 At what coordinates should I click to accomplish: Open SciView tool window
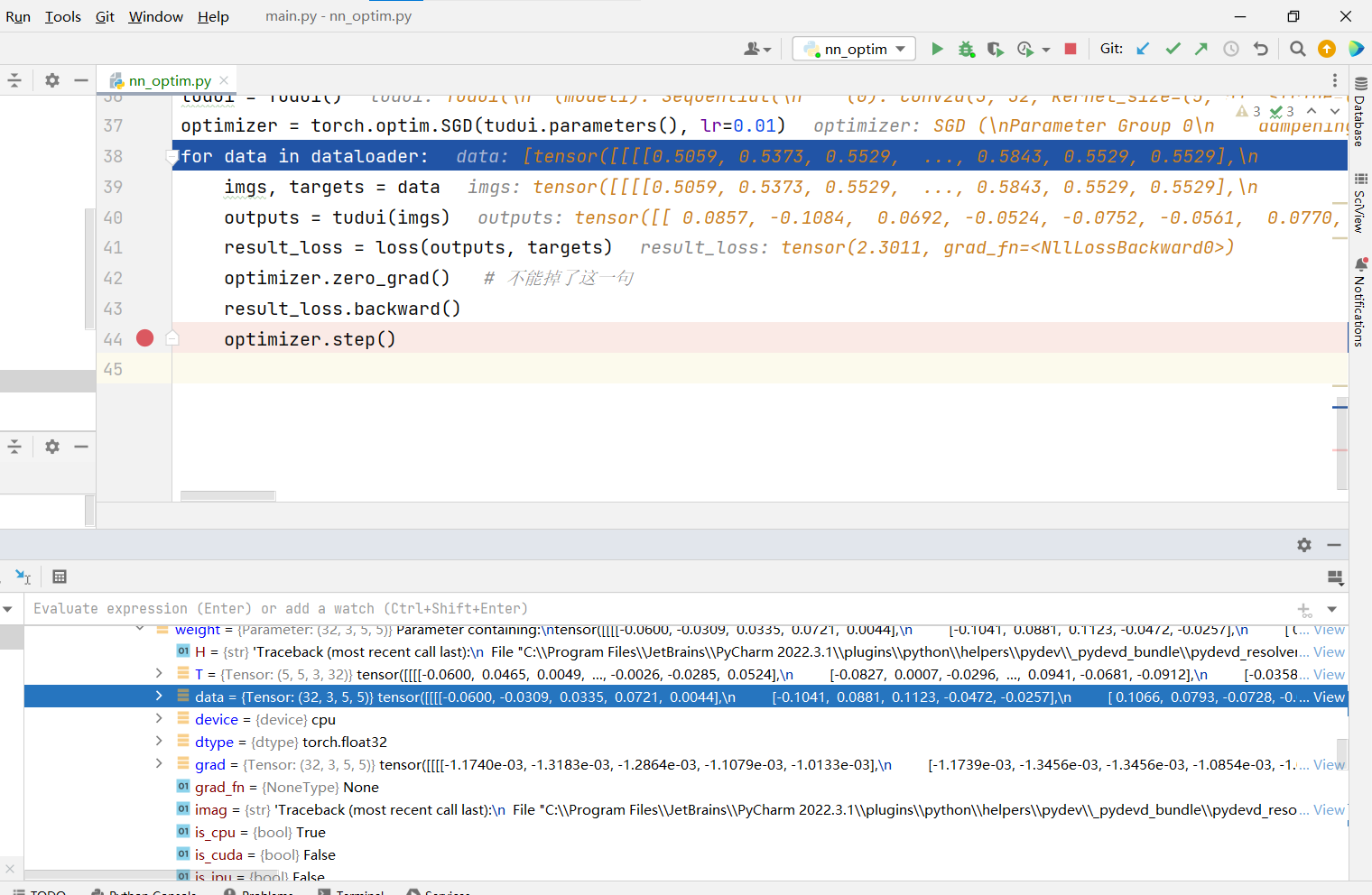[x=1359, y=203]
